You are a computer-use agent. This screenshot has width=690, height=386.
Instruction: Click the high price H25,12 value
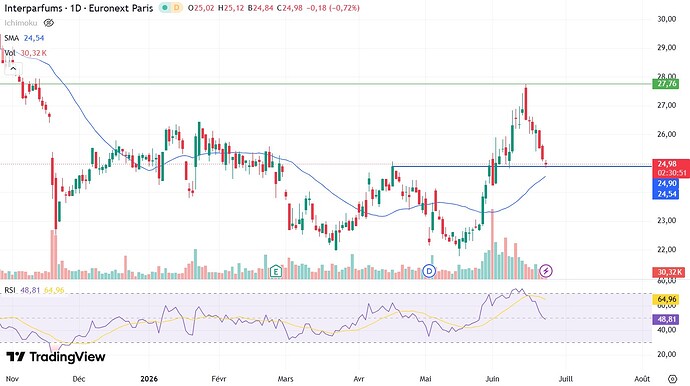click(x=231, y=8)
